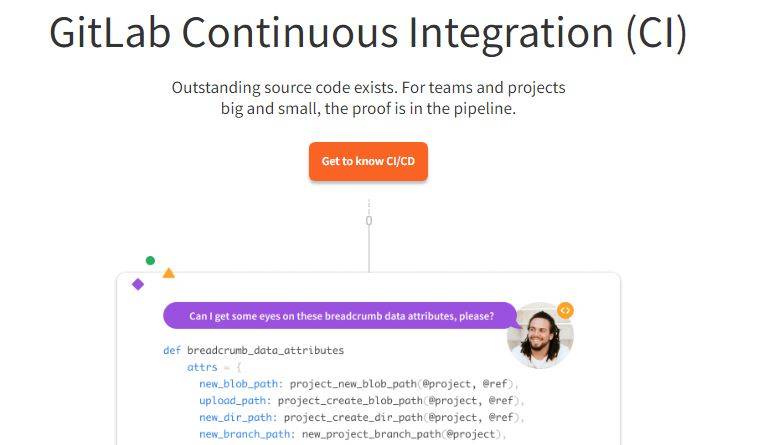Click the 'proof is in the pipeline' line
The image size is (773, 445).
pos(368,108)
